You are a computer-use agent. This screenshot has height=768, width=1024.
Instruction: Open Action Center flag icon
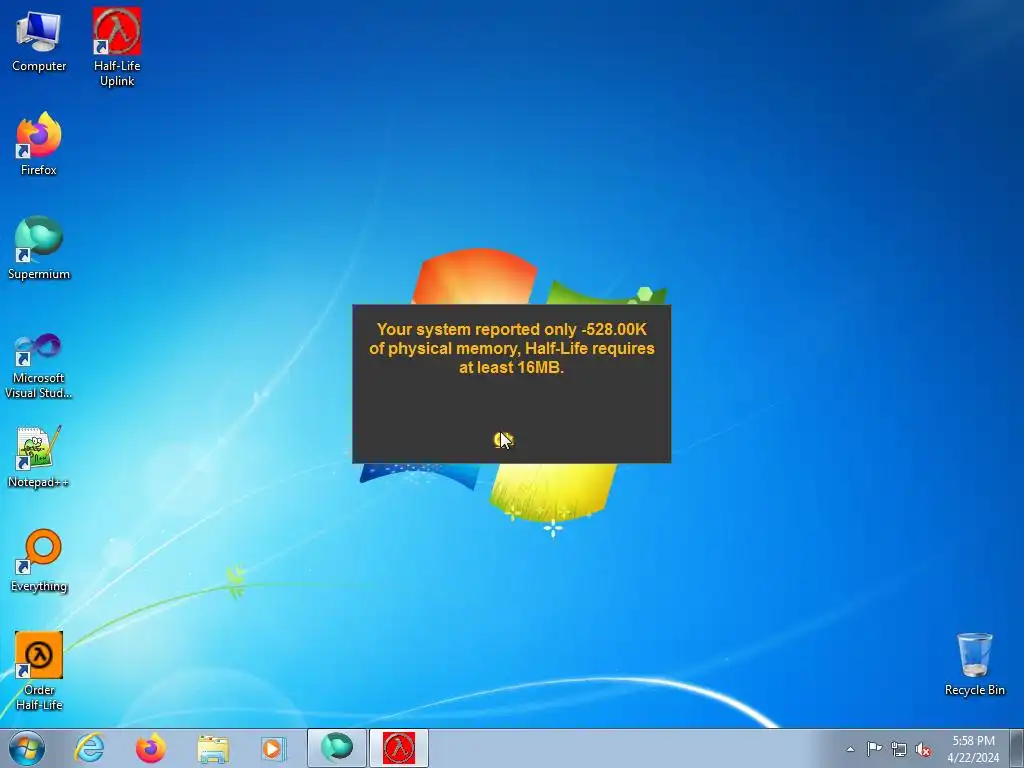coord(874,749)
